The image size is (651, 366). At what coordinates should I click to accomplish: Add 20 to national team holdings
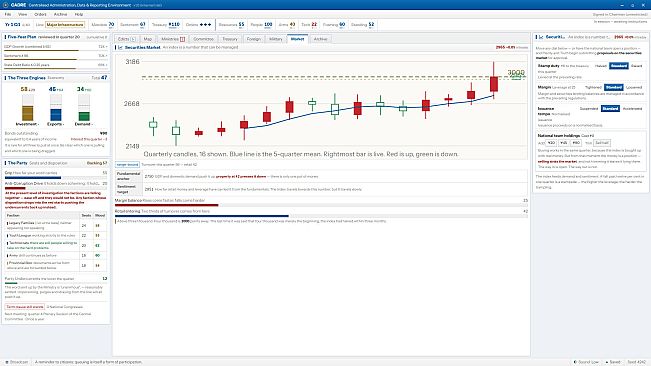pyautogui.click(x=551, y=143)
